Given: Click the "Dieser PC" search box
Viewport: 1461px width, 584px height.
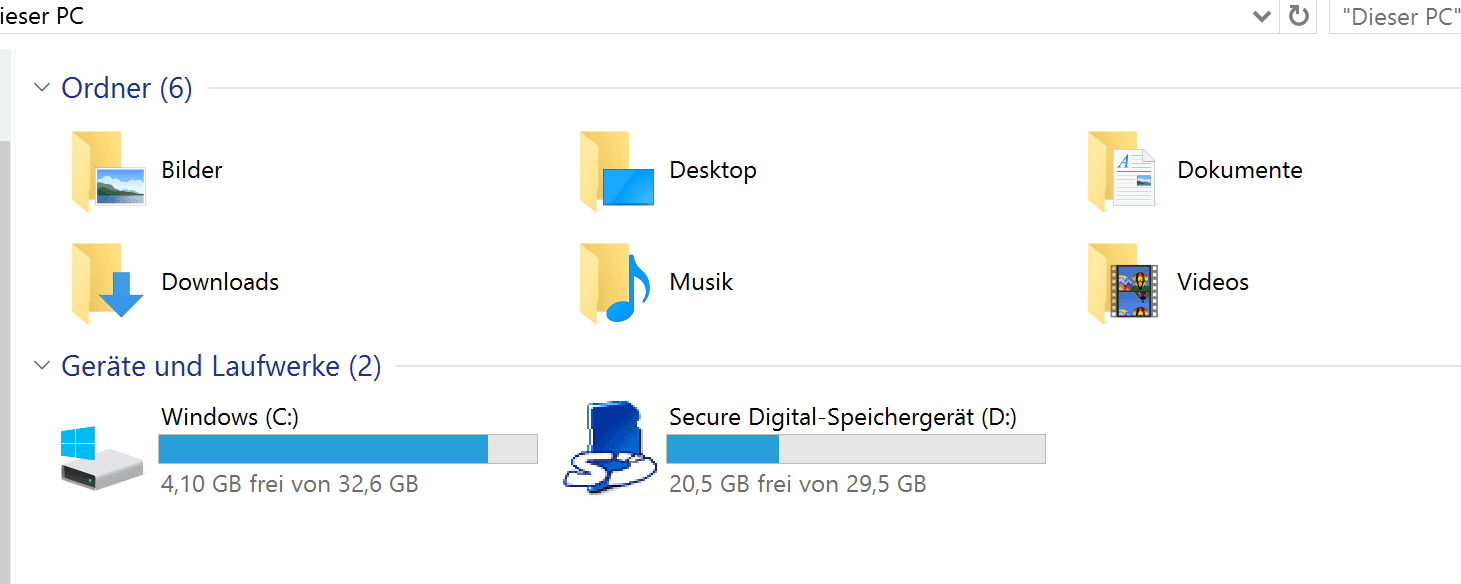Looking at the screenshot, I should [x=1395, y=17].
